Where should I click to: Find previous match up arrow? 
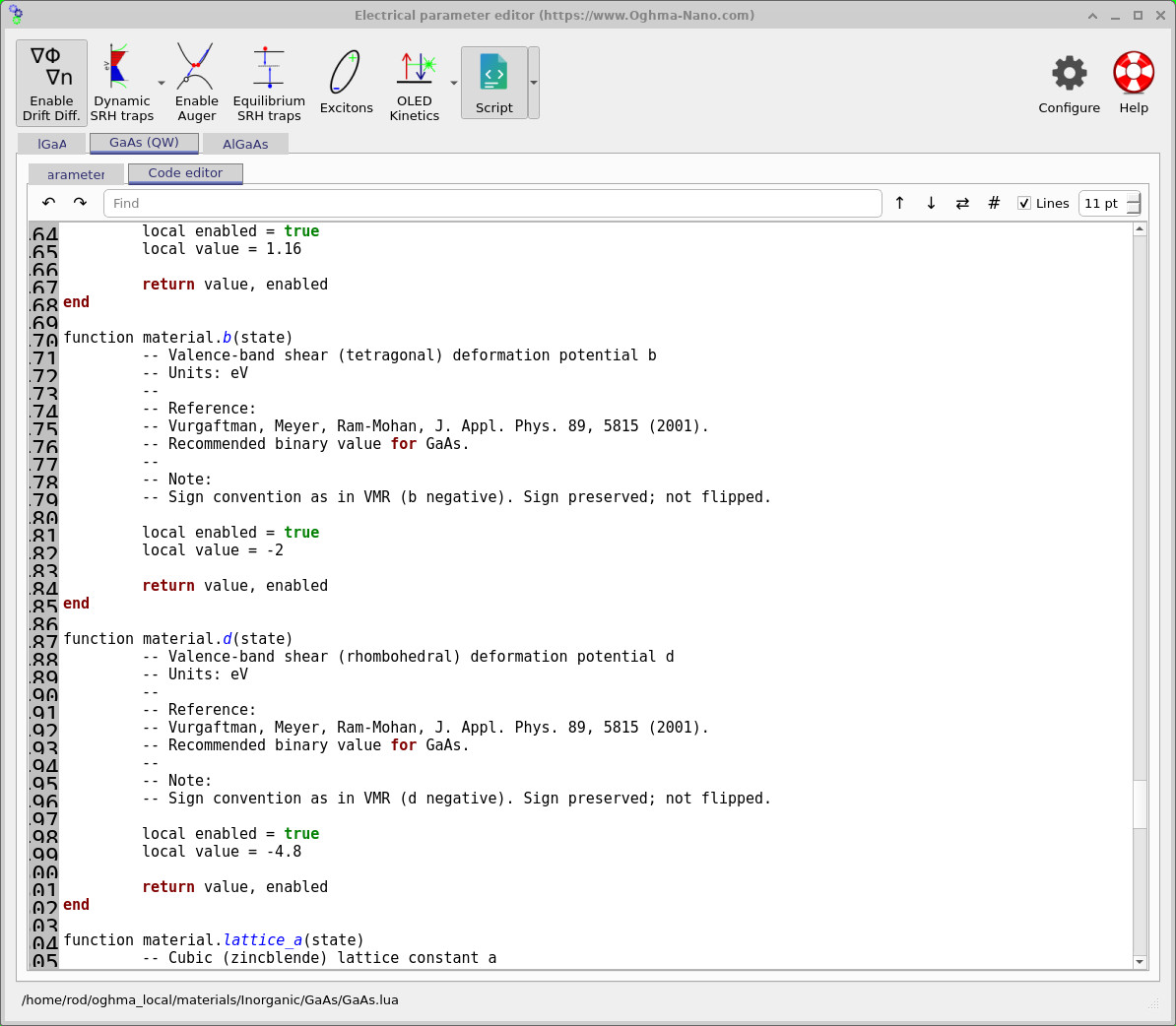[899, 203]
